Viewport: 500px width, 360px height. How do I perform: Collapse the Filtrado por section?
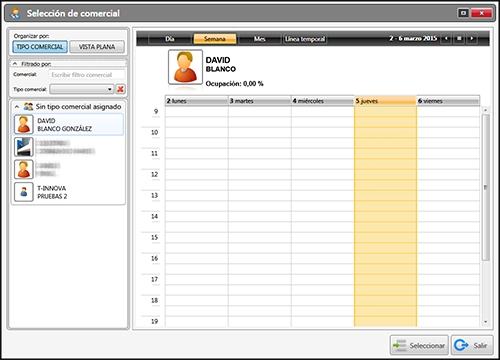point(15,64)
